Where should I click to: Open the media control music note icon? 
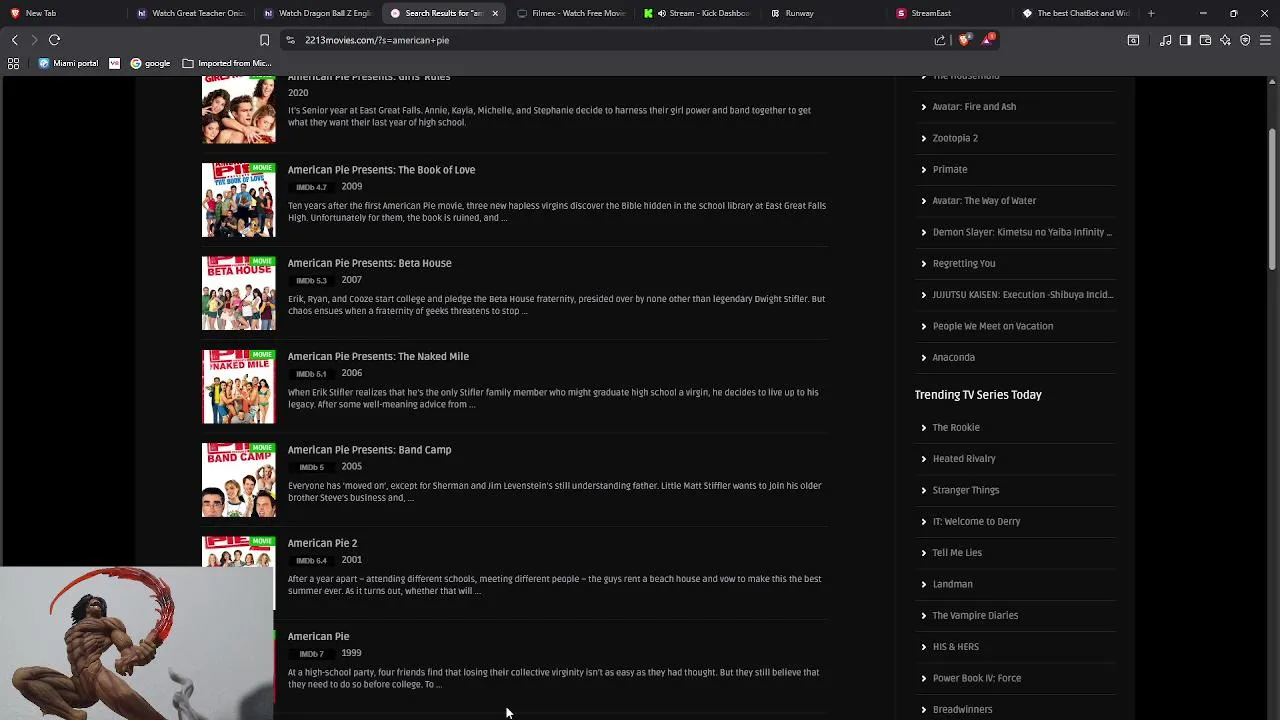pos(1166,40)
